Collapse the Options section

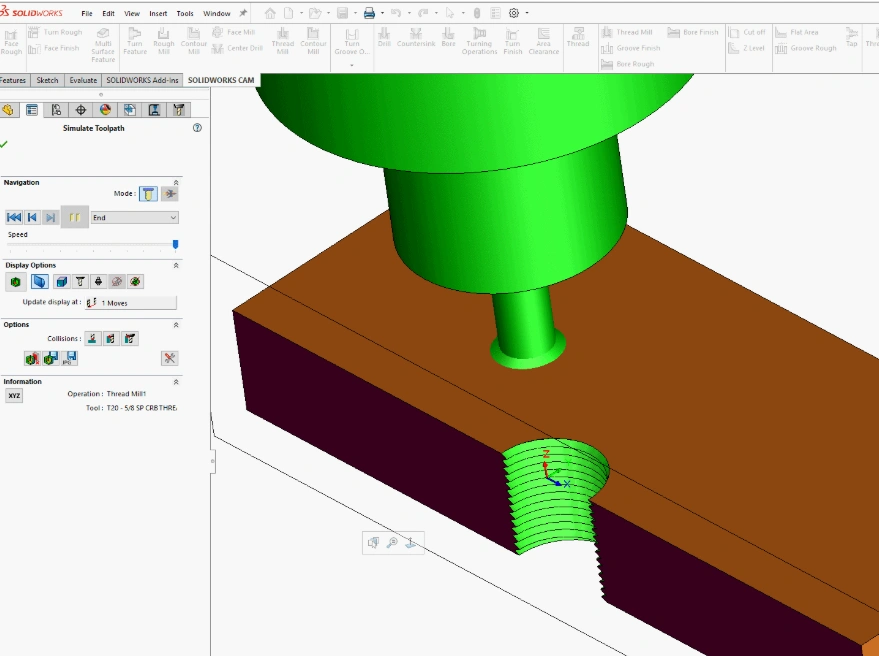176,325
